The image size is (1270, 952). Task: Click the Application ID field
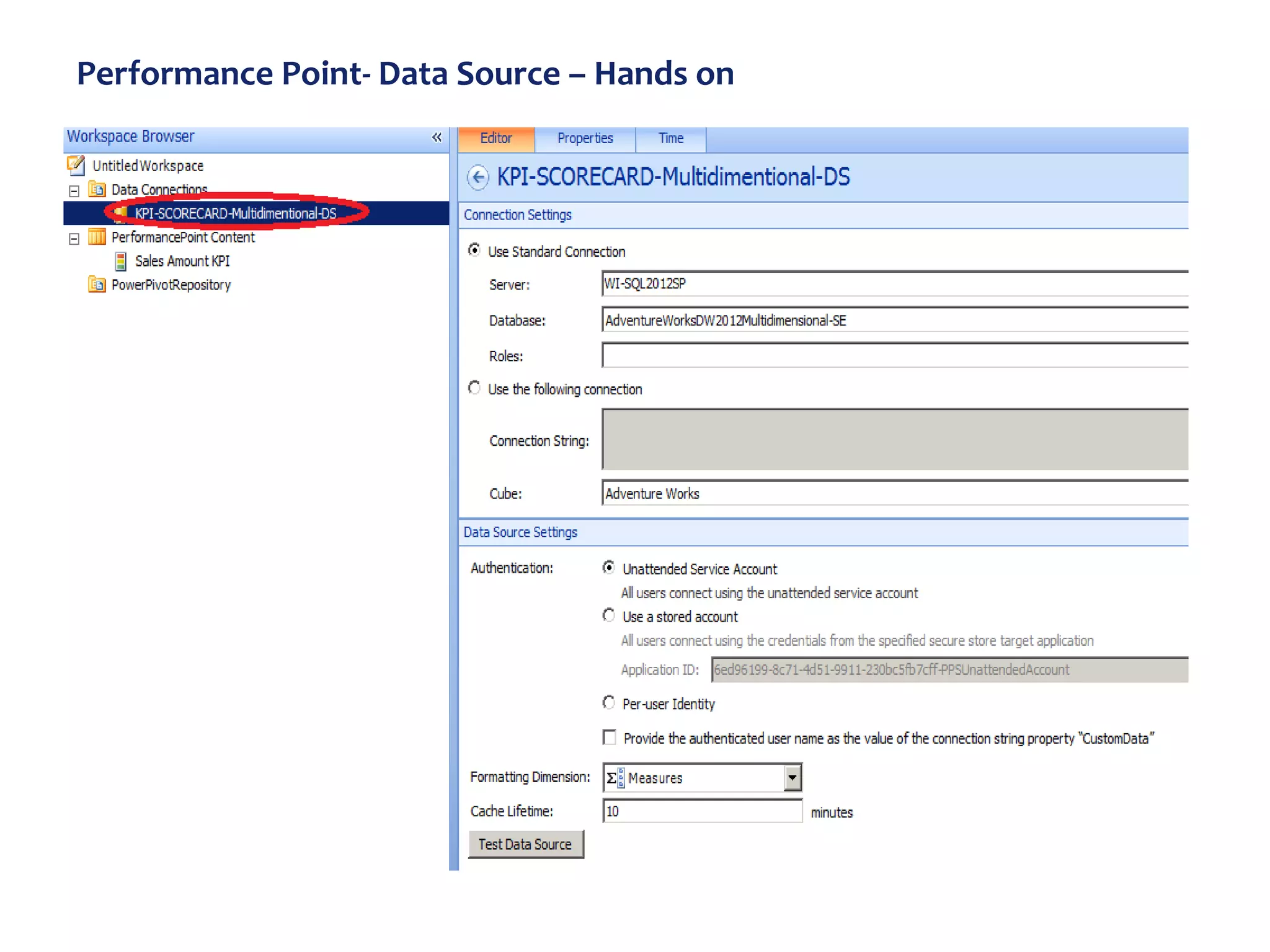(x=949, y=670)
